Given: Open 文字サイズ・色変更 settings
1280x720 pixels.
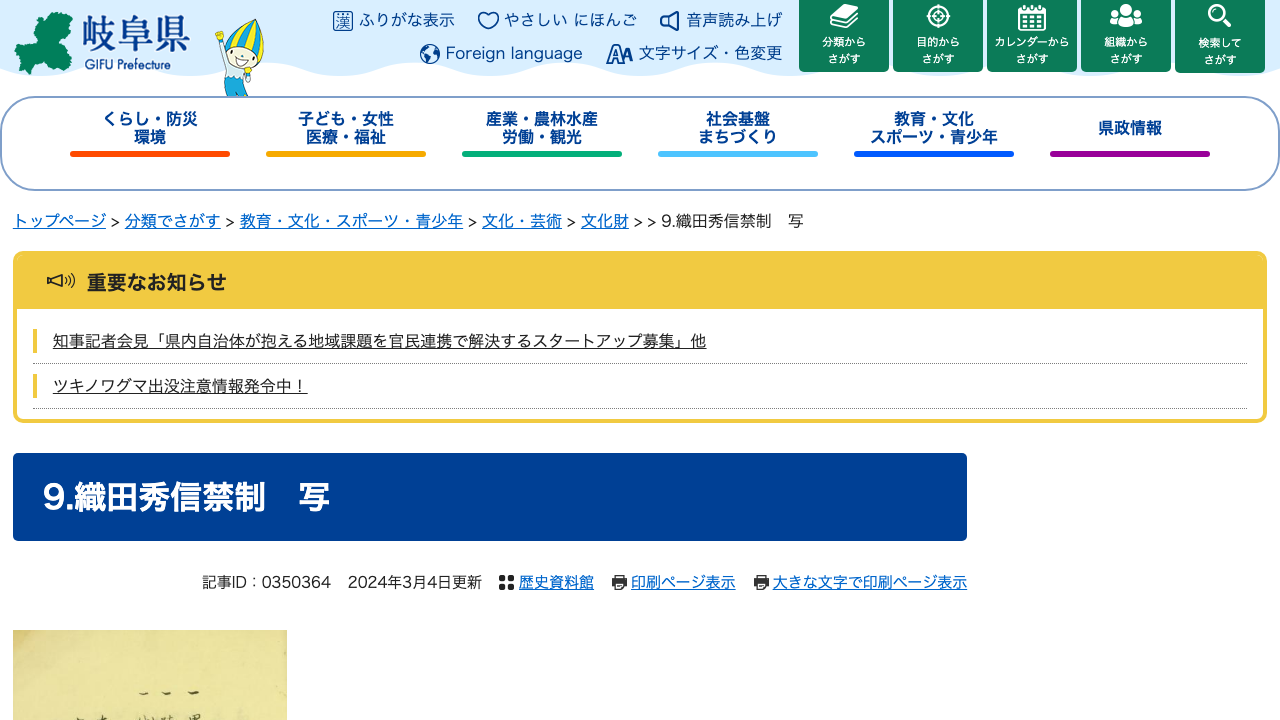Looking at the screenshot, I should (695, 54).
